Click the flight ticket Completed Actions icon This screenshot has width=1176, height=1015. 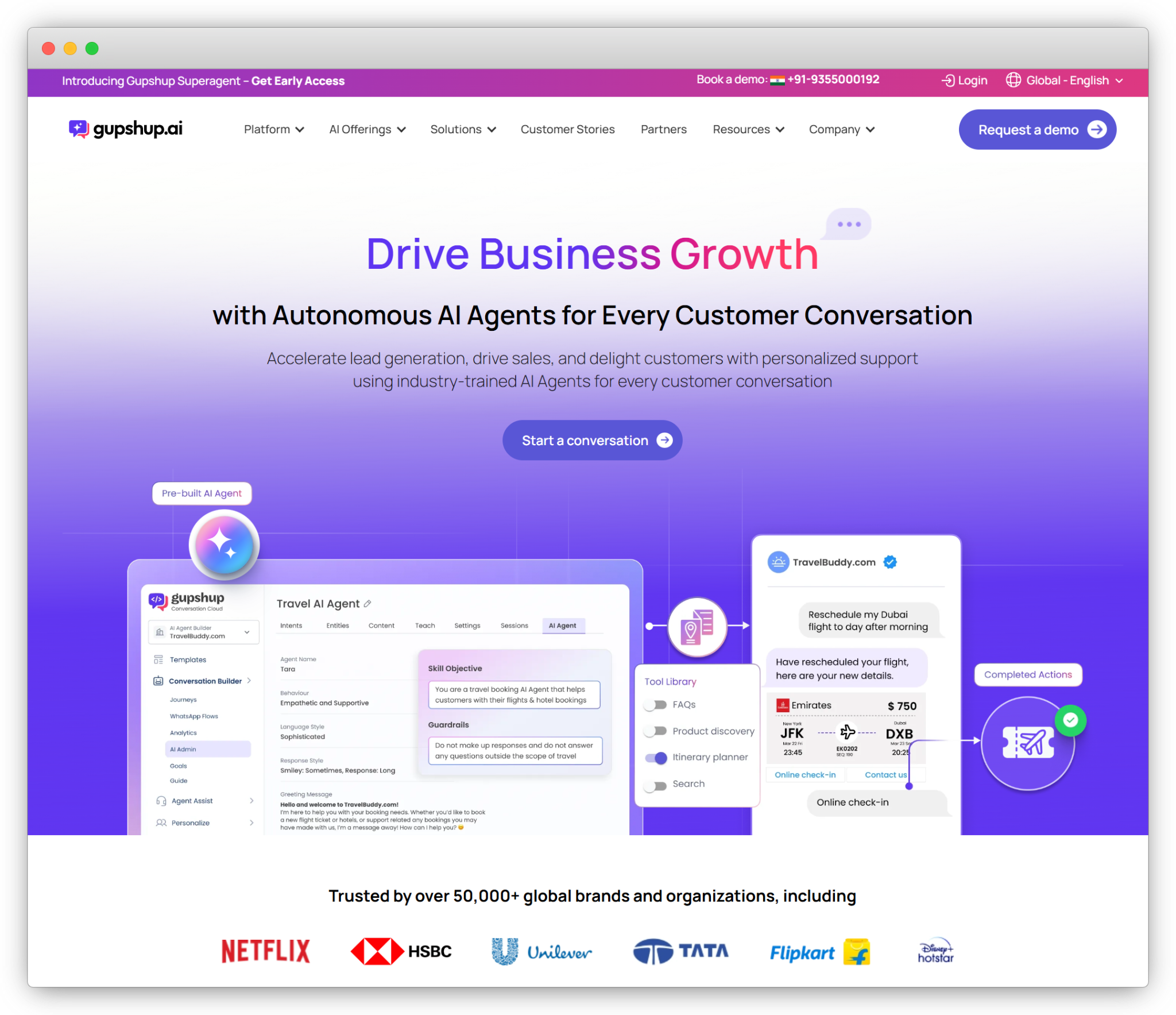click(1028, 743)
